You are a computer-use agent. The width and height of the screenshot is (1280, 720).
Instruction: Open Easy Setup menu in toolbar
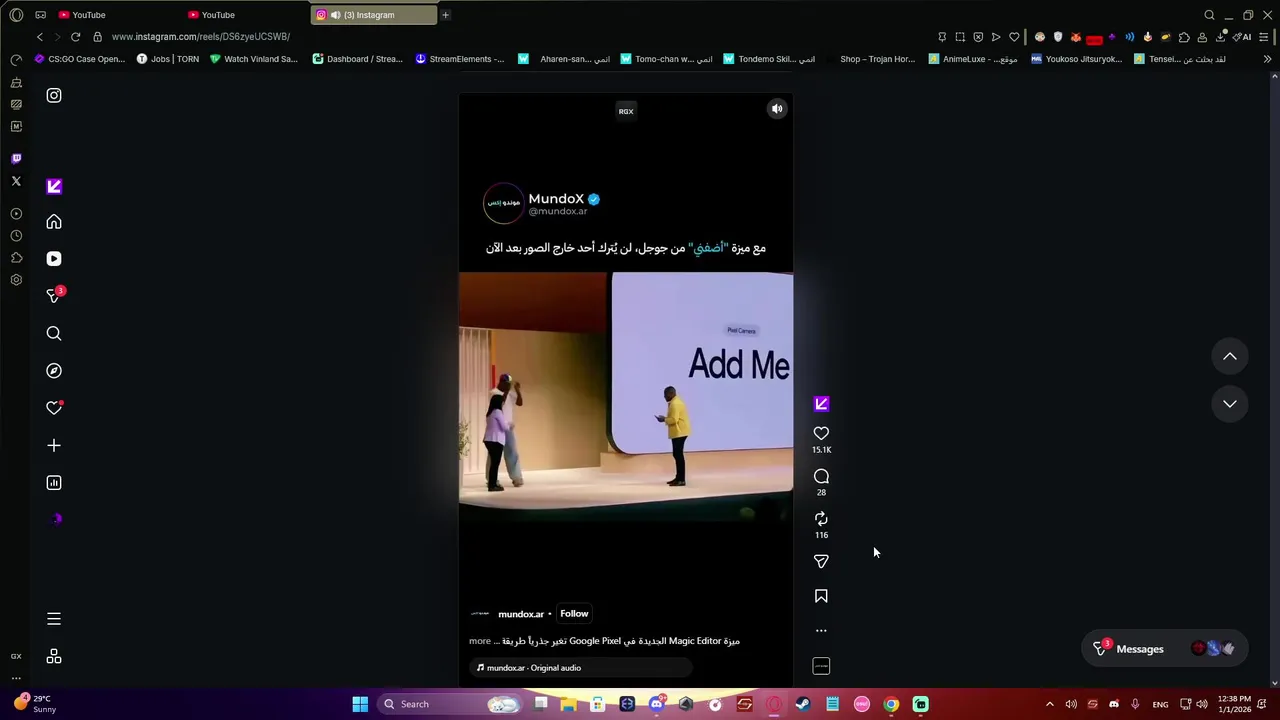tap(1264, 37)
